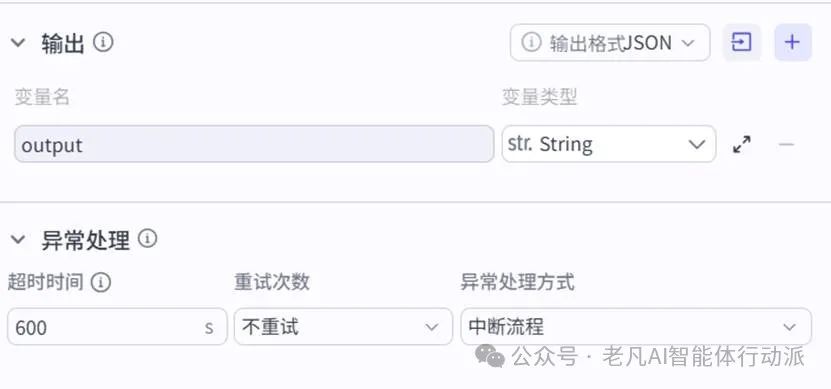Expand the output variable editor arrows icon

(x=742, y=144)
